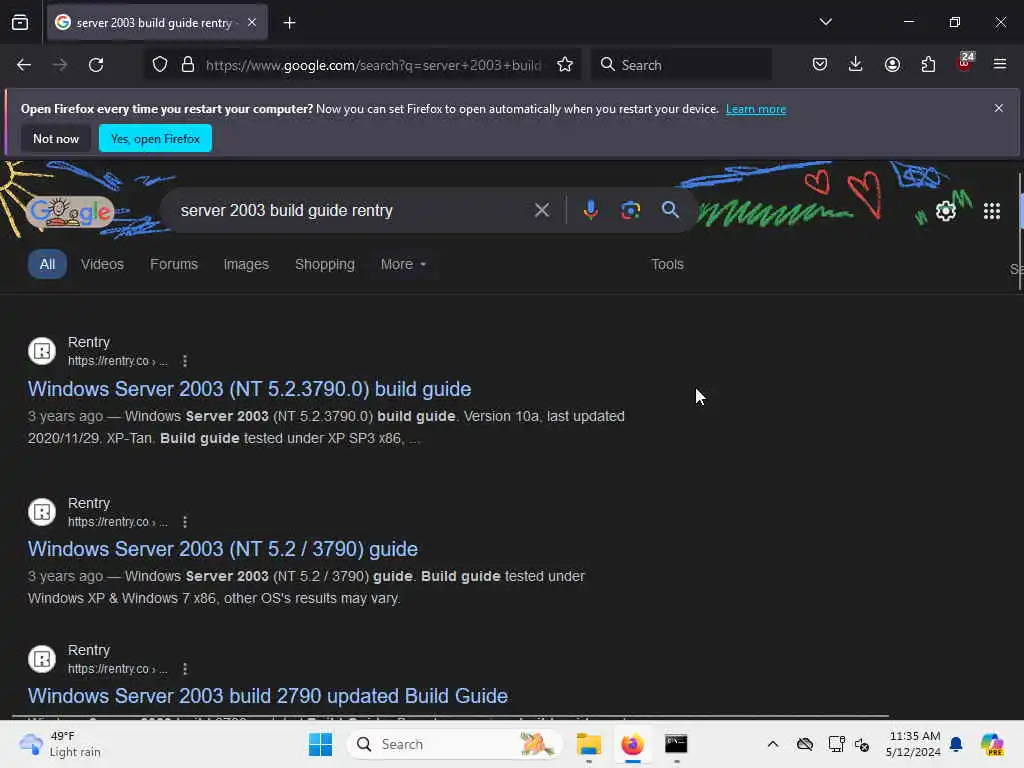Screen dimensions: 1024x768
Task: Click the Google URL address bar
Action: click(x=373, y=65)
